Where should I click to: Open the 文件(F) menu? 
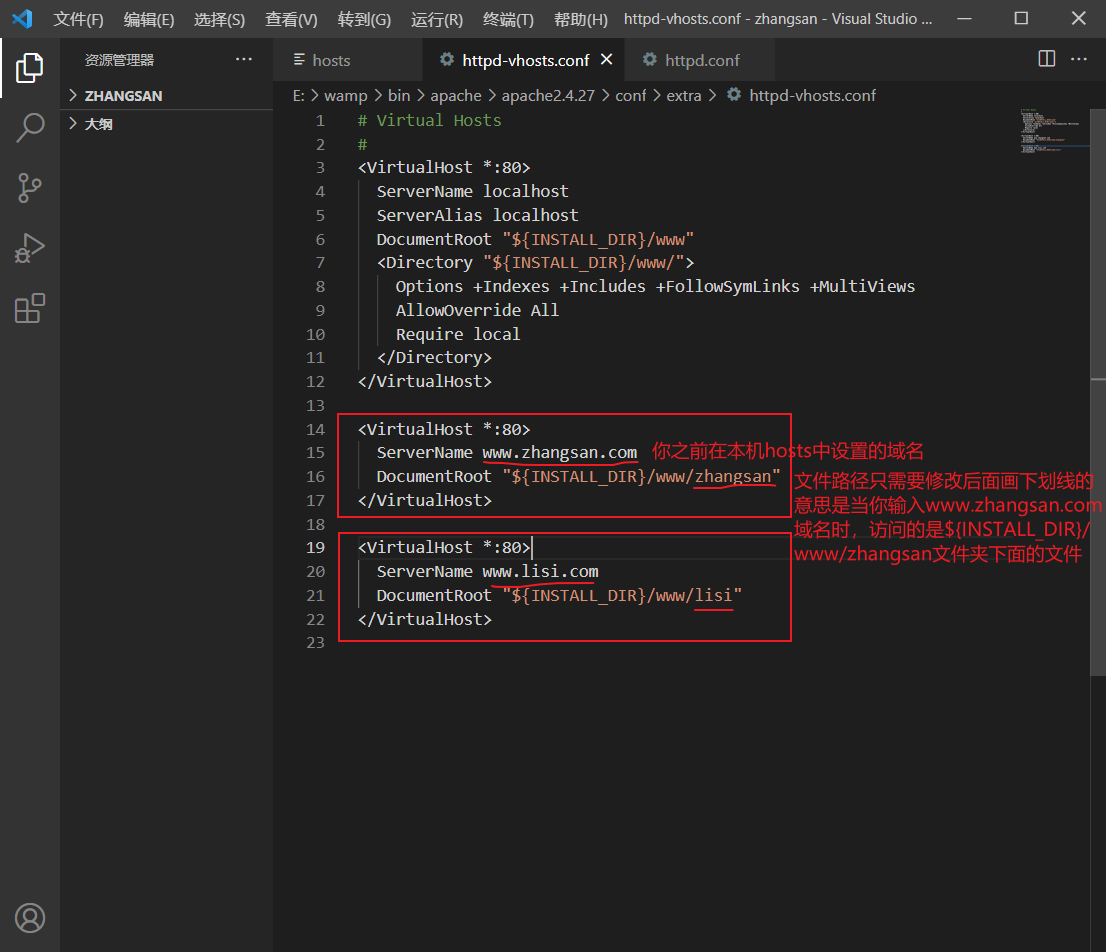[78, 19]
